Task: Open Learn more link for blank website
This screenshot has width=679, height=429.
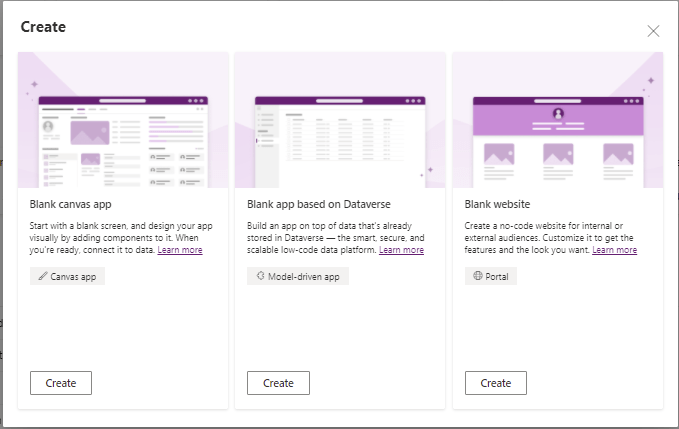Action: coord(614,250)
